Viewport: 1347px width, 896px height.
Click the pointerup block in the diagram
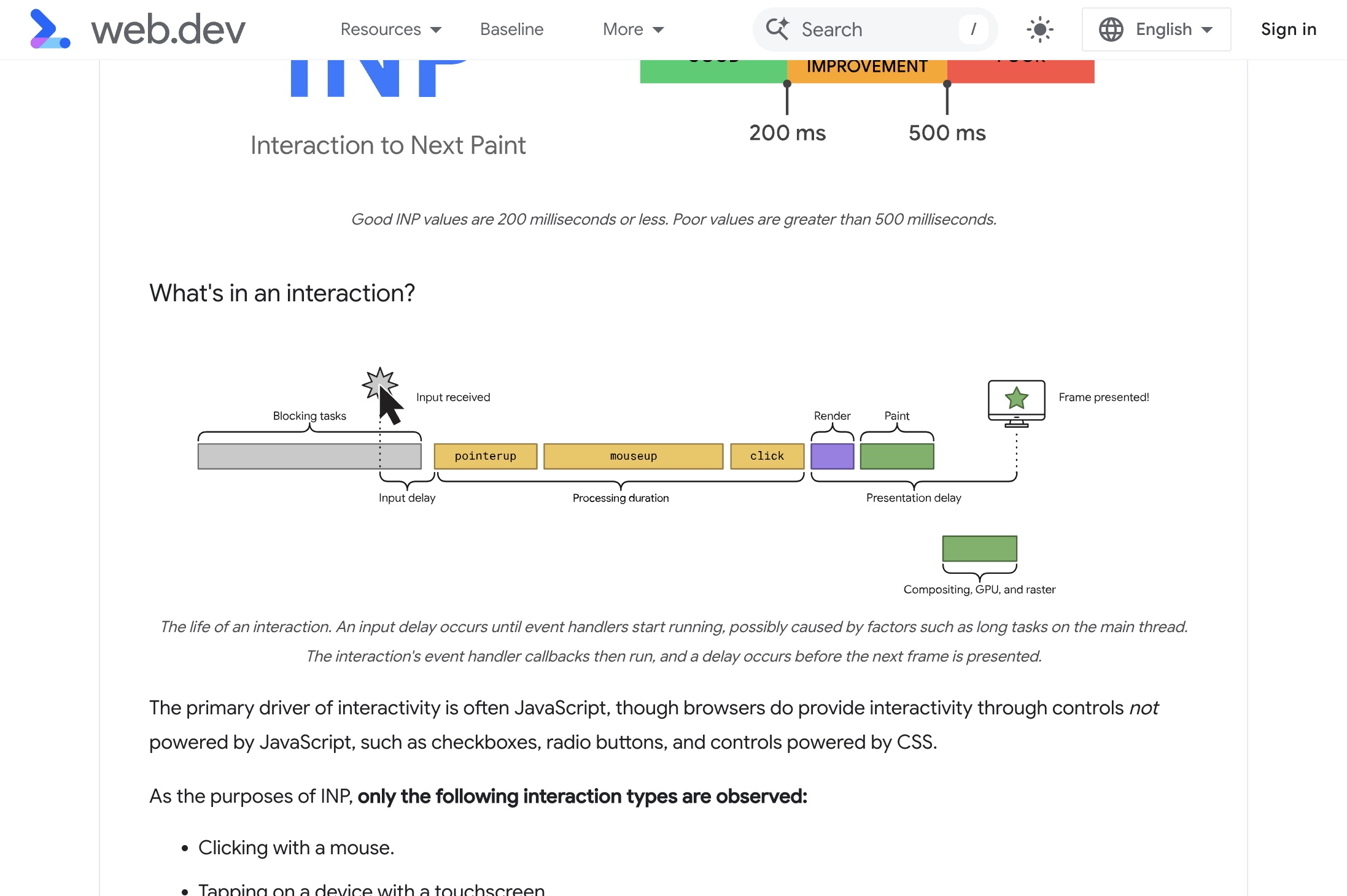(485, 456)
